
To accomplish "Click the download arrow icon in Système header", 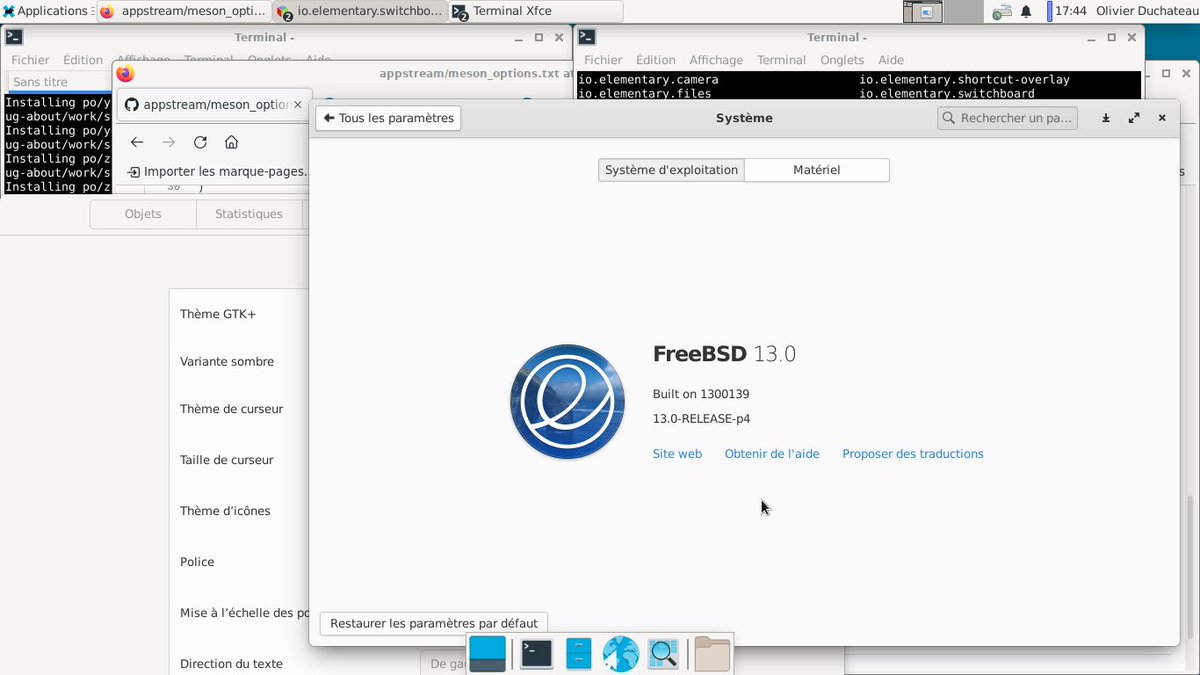I will (x=1106, y=118).
